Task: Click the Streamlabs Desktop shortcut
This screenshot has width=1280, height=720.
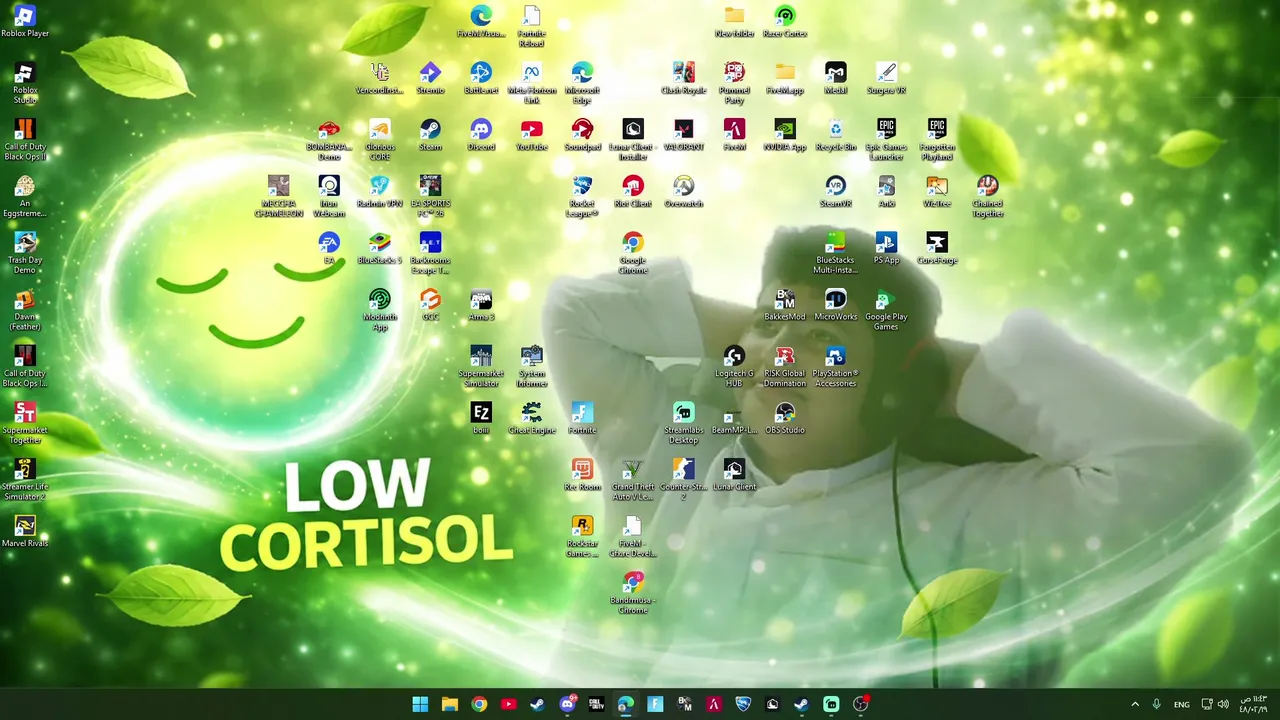Action: (x=684, y=423)
